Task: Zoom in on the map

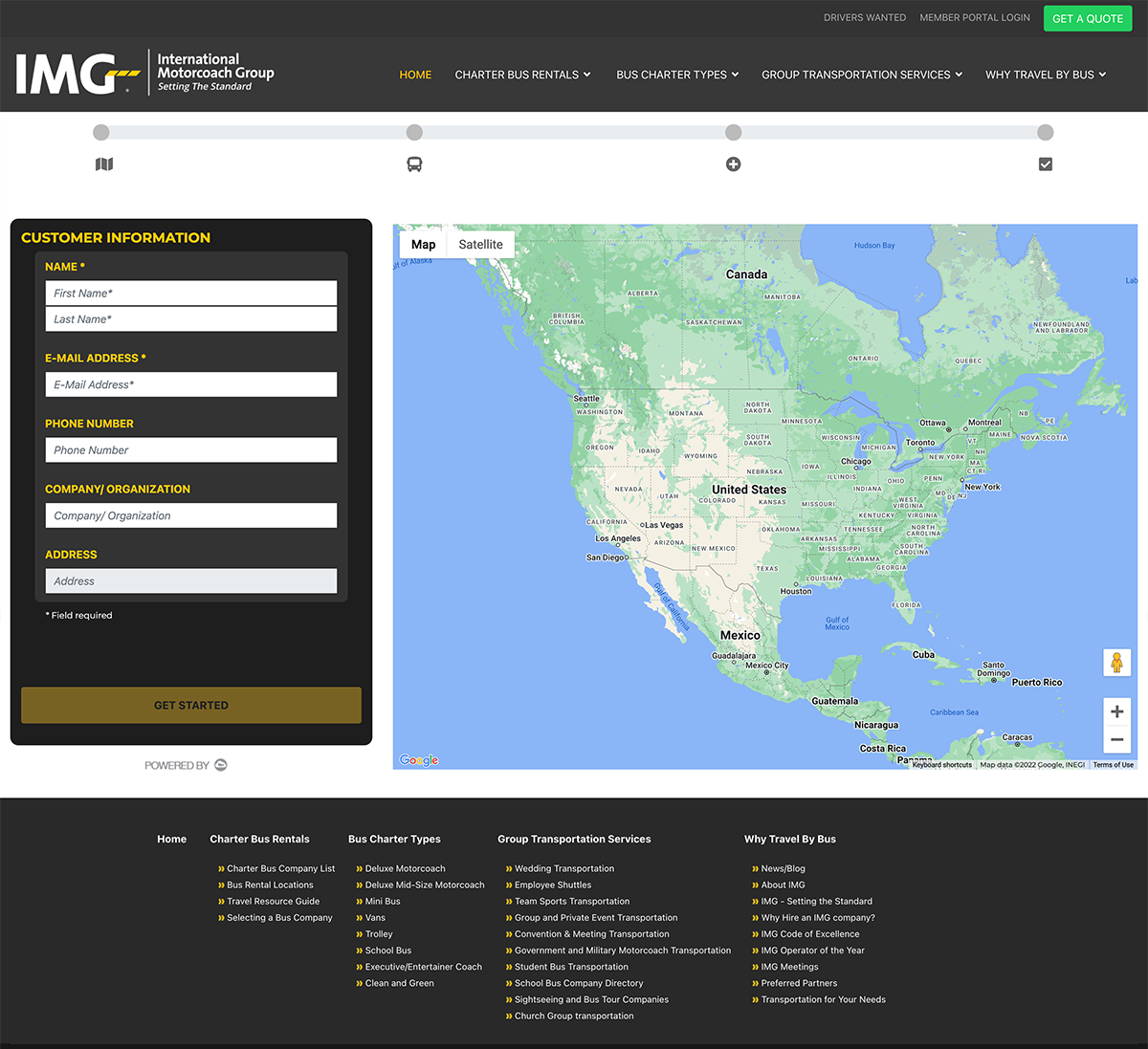Action: [x=1116, y=711]
